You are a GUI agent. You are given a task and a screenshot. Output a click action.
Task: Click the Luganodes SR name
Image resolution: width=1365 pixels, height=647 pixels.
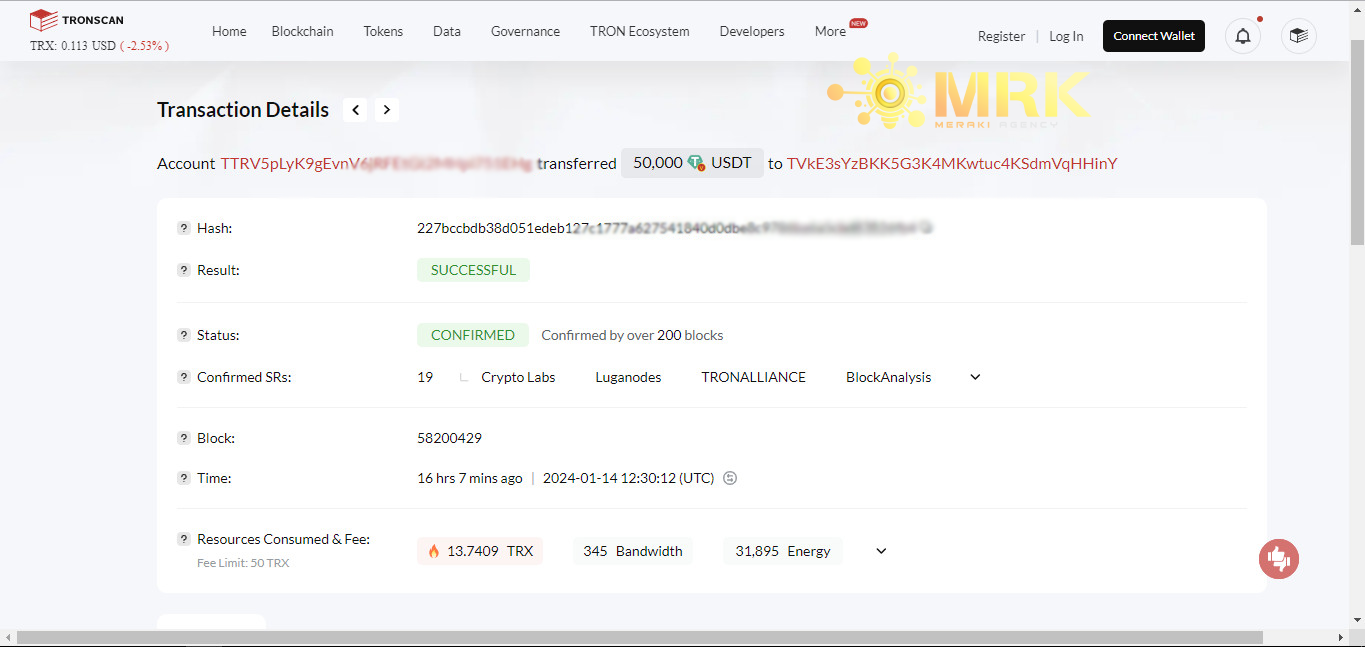[628, 377]
